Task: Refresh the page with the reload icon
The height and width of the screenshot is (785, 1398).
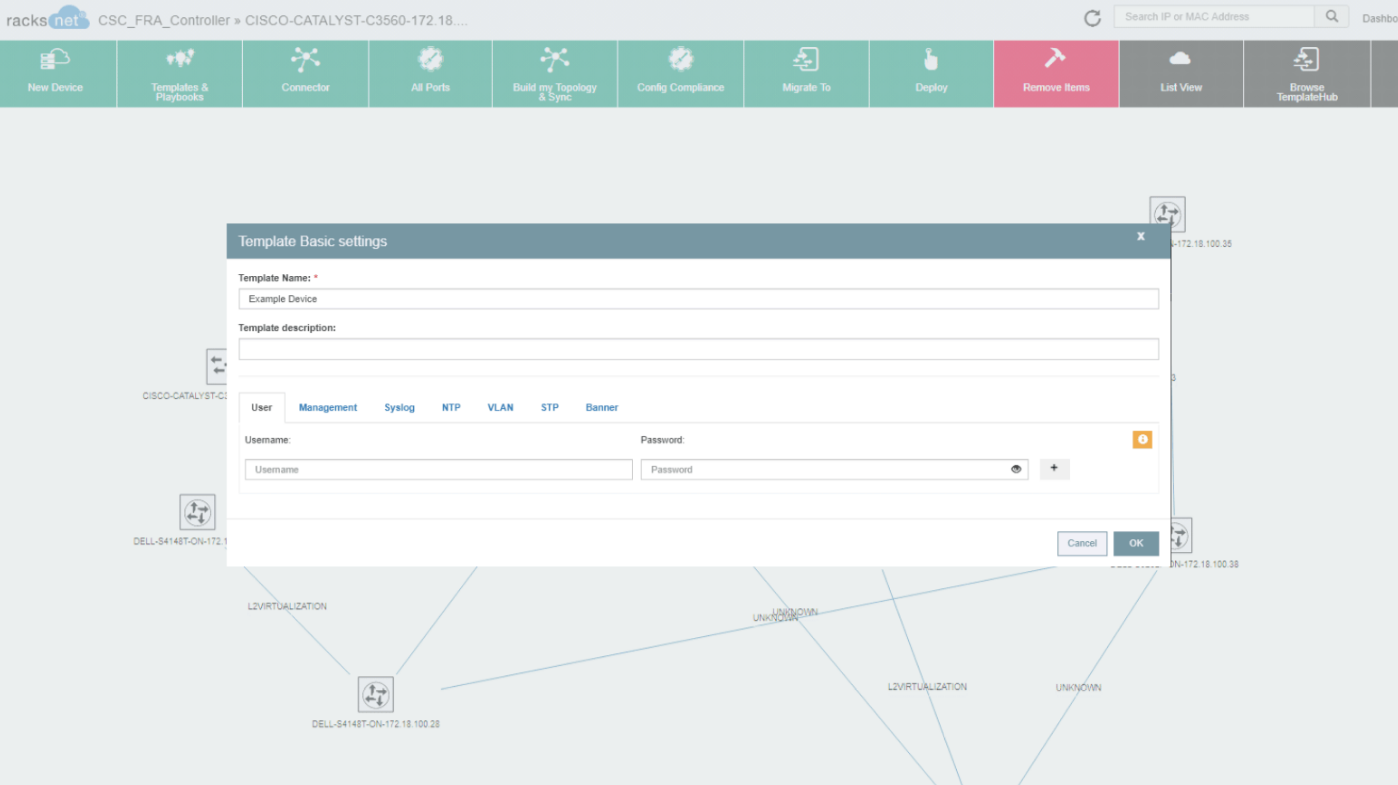Action: tap(1092, 18)
